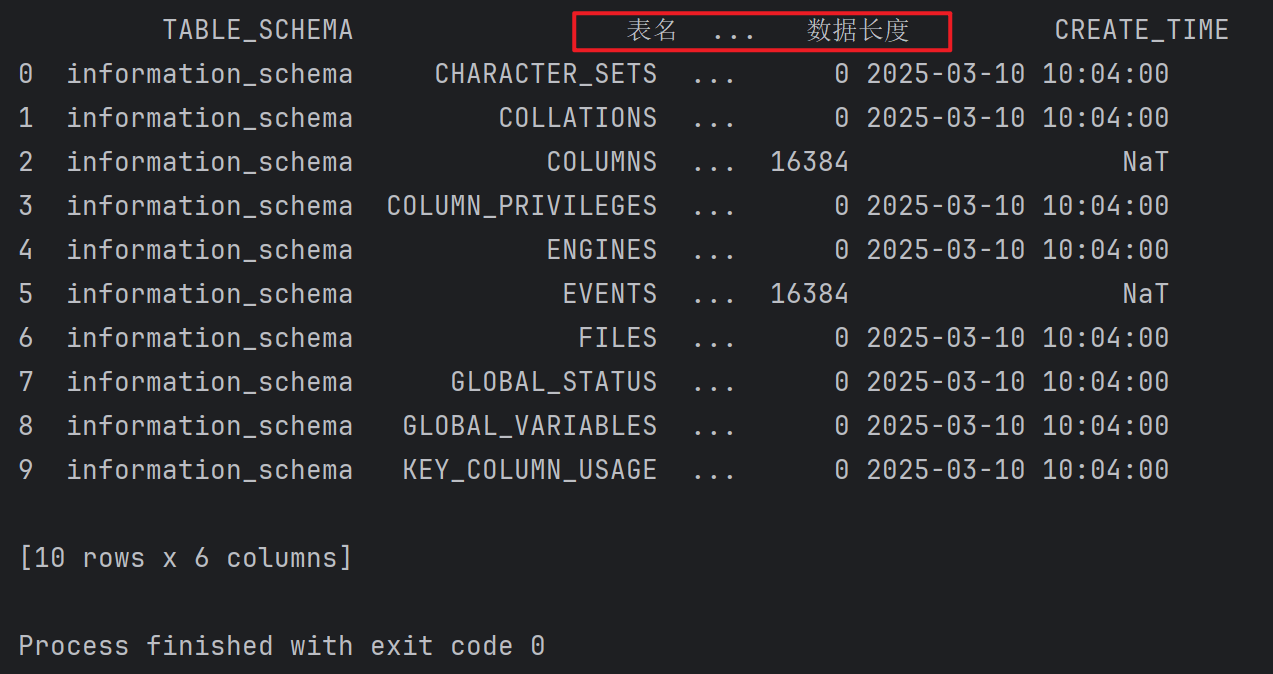Screen dimensions: 1273x674
Task: Click the NaT value in row 2
Action: point(1146,162)
